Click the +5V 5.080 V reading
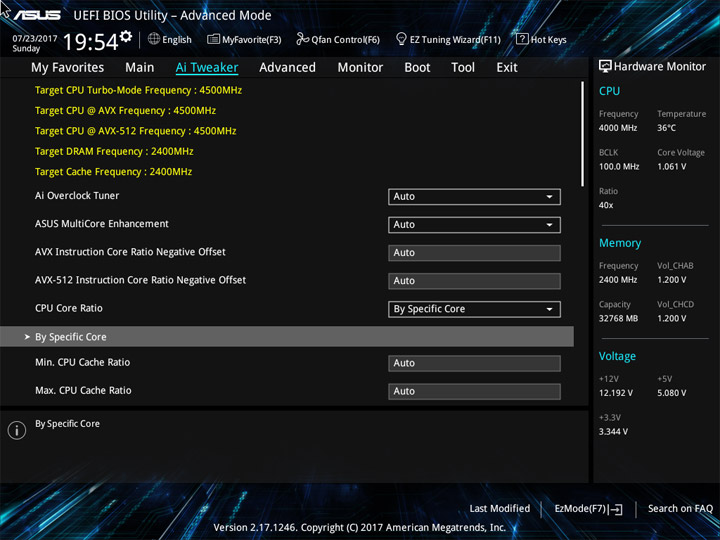720x540 pixels. [671, 393]
